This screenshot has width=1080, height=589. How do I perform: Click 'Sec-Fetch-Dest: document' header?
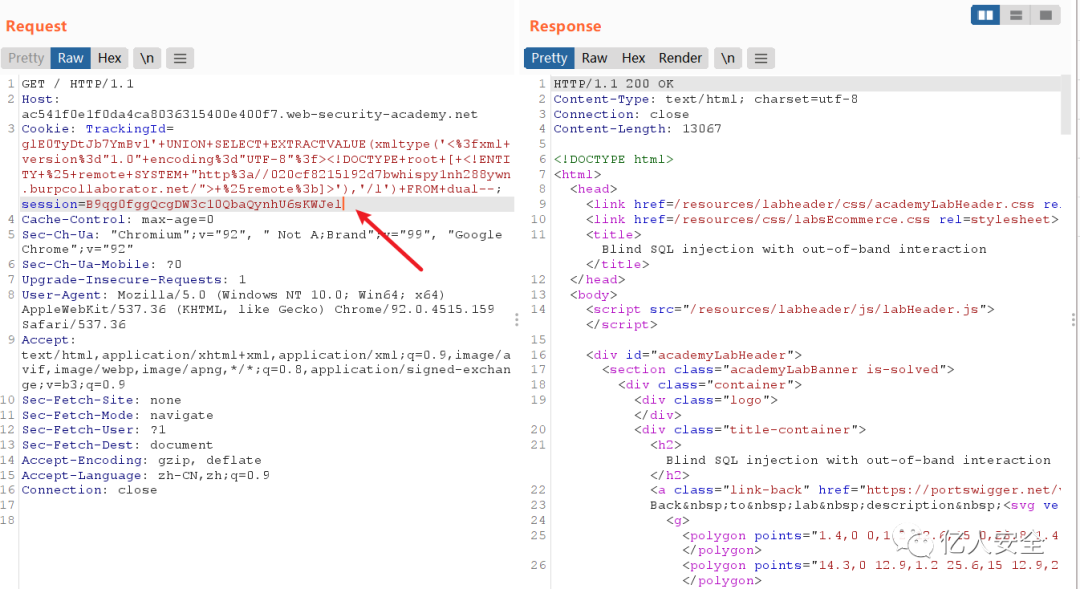pyautogui.click(x=118, y=445)
